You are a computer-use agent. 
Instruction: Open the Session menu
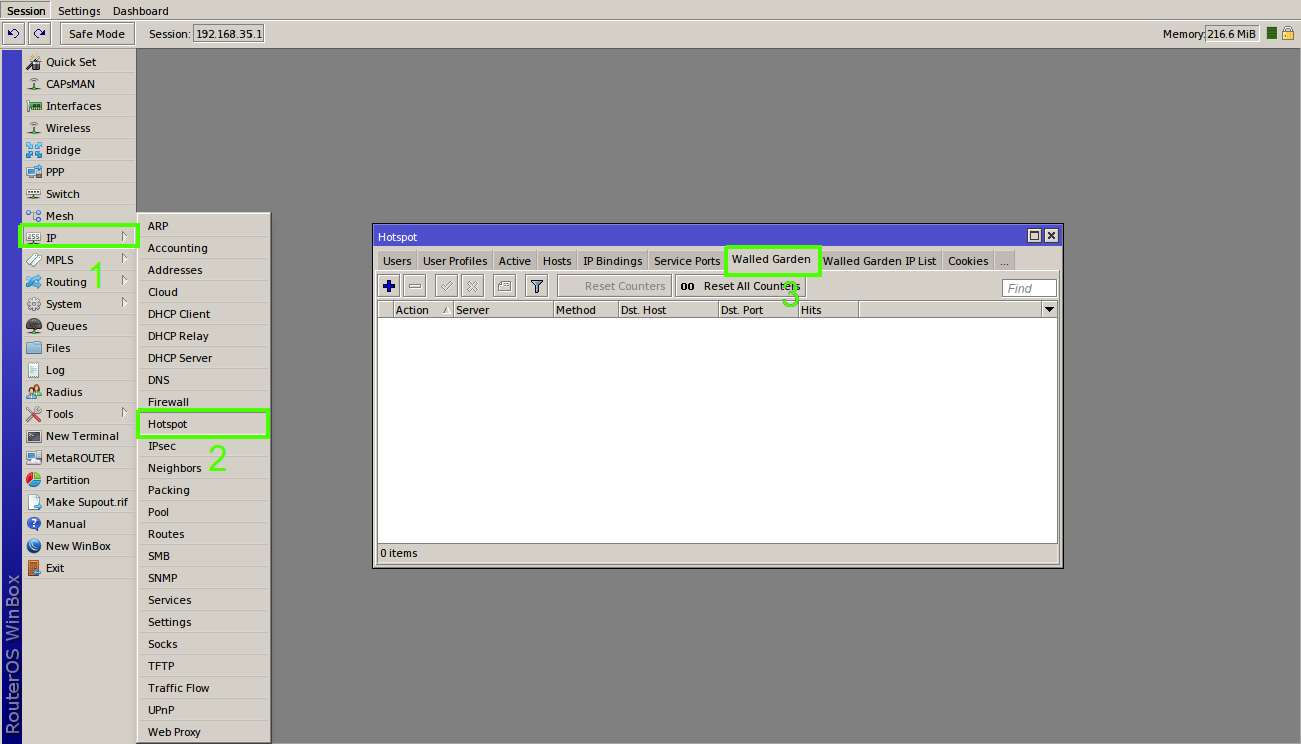[x=25, y=10]
